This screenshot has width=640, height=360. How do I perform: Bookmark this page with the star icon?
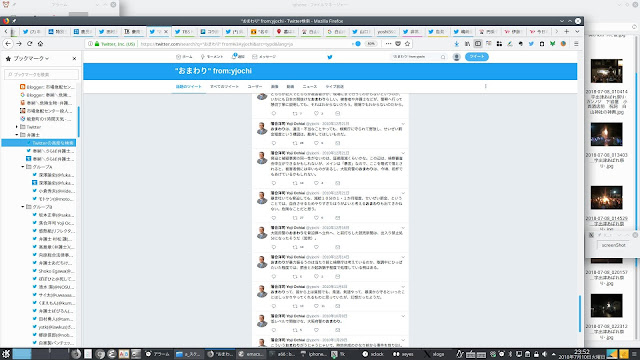[x=407, y=44]
